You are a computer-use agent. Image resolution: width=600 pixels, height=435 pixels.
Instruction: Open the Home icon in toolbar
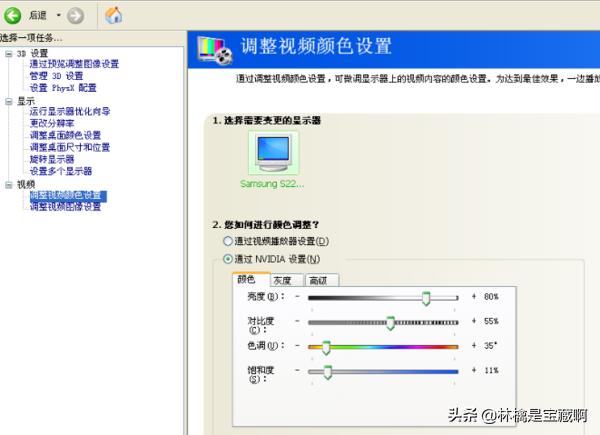pyautogui.click(x=114, y=15)
